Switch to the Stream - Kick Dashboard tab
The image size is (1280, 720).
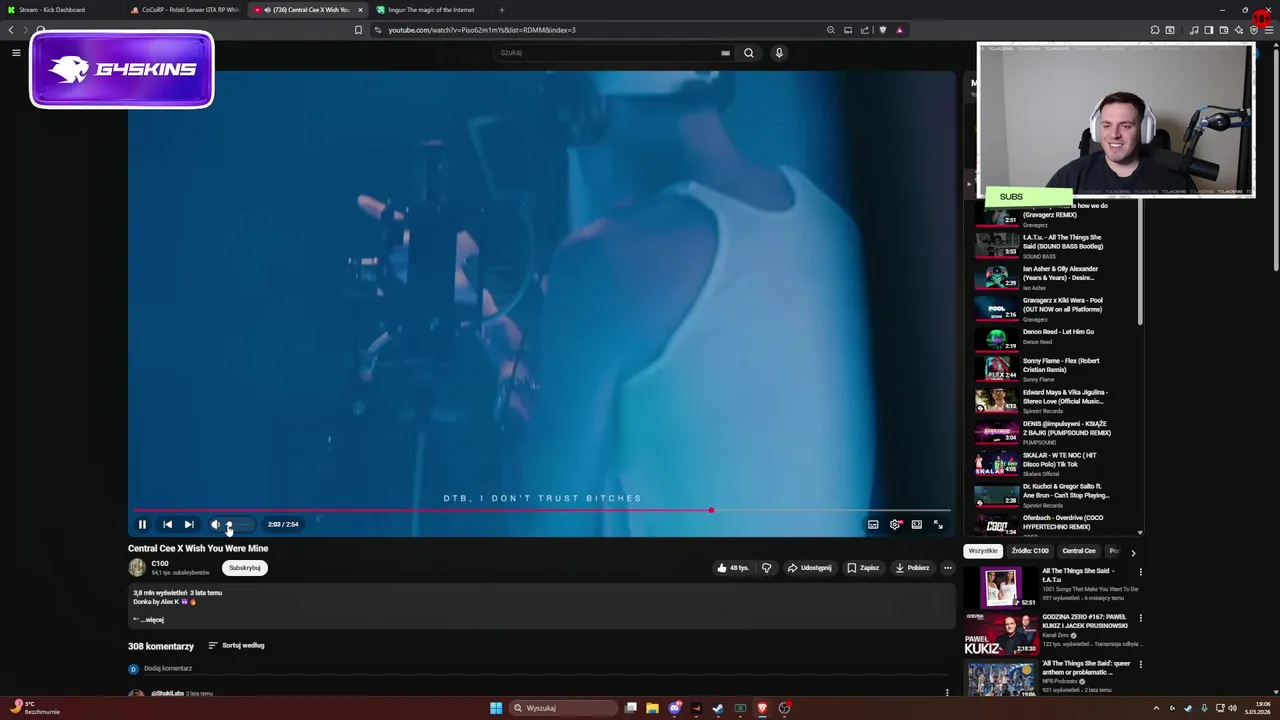60,10
